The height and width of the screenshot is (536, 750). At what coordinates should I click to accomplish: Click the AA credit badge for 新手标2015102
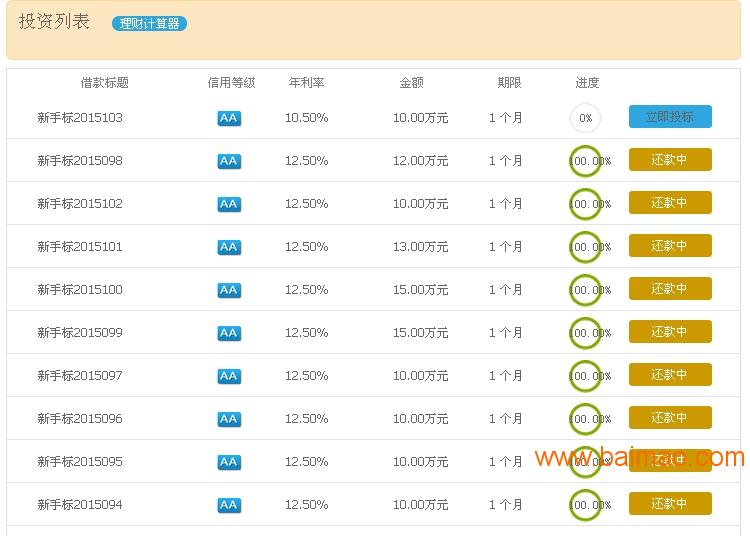[x=229, y=204]
